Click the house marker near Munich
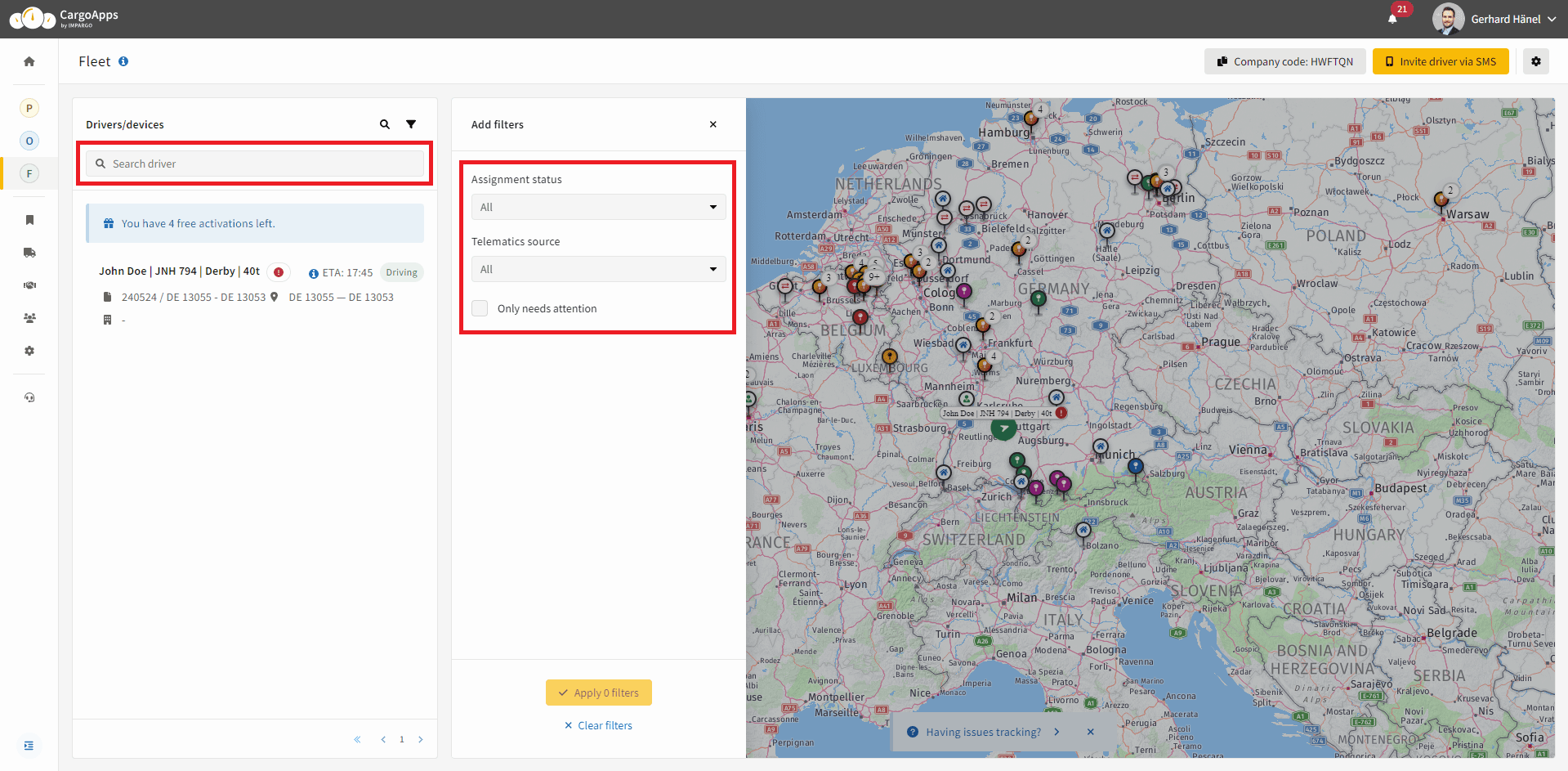The width and height of the screenshot is (1568, 771). coord(1101,448)
